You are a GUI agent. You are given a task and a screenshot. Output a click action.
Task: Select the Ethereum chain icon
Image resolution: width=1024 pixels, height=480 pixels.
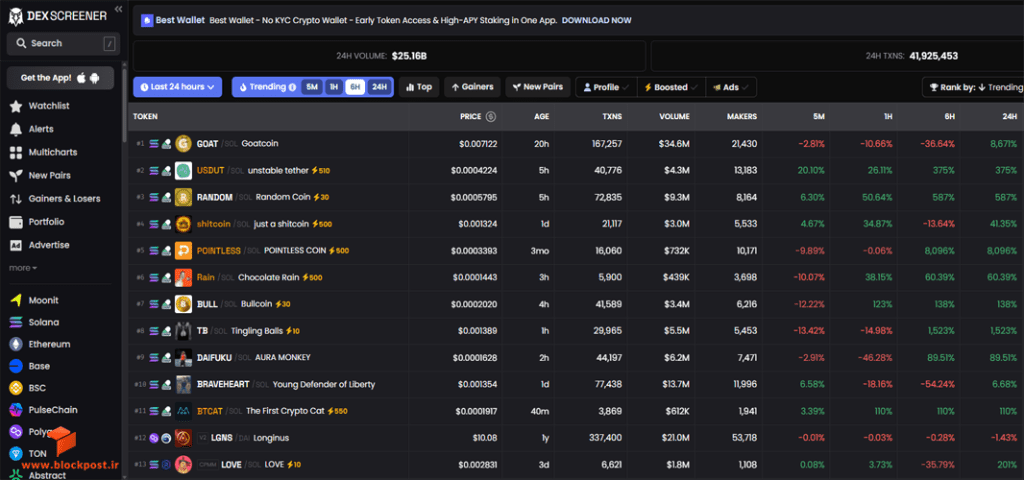click(16, 344)
